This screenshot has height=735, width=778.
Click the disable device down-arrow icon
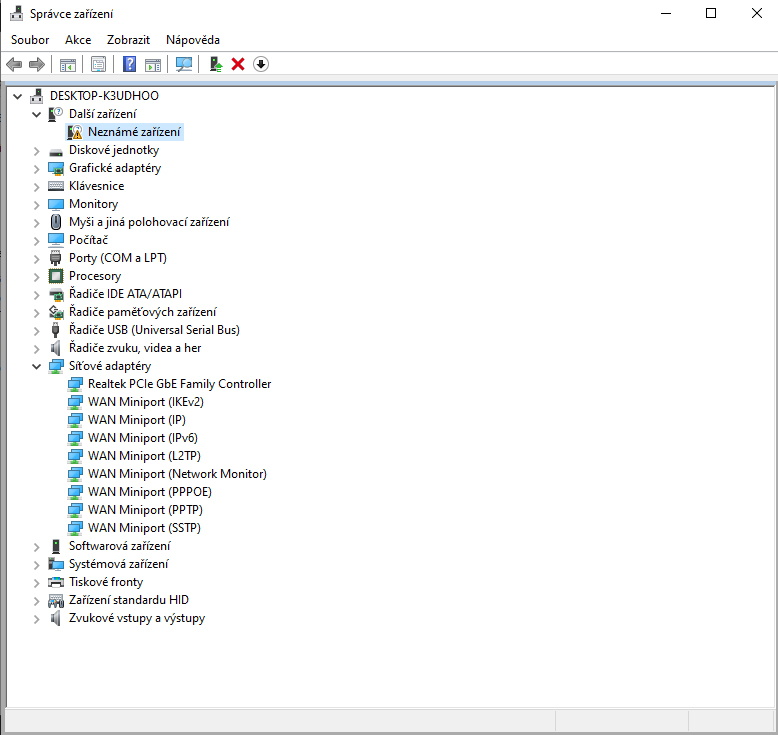[261, 64]
